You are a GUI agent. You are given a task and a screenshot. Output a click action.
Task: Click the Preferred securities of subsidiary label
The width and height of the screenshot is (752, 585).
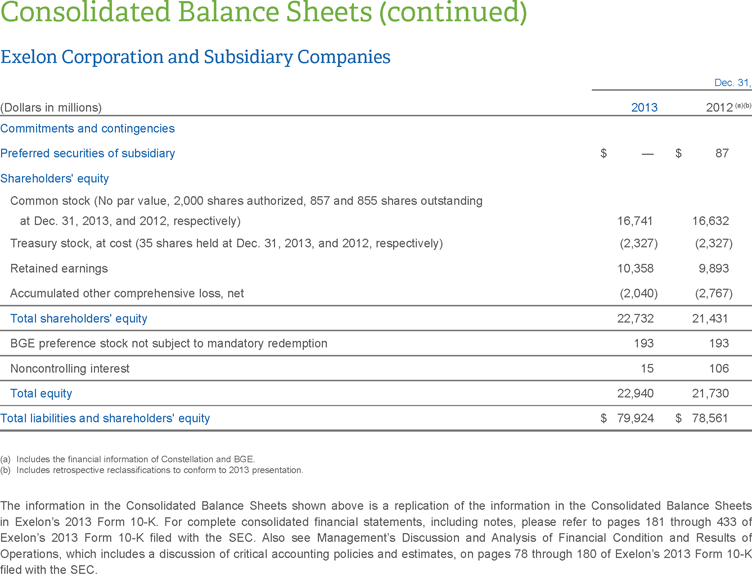87,153
